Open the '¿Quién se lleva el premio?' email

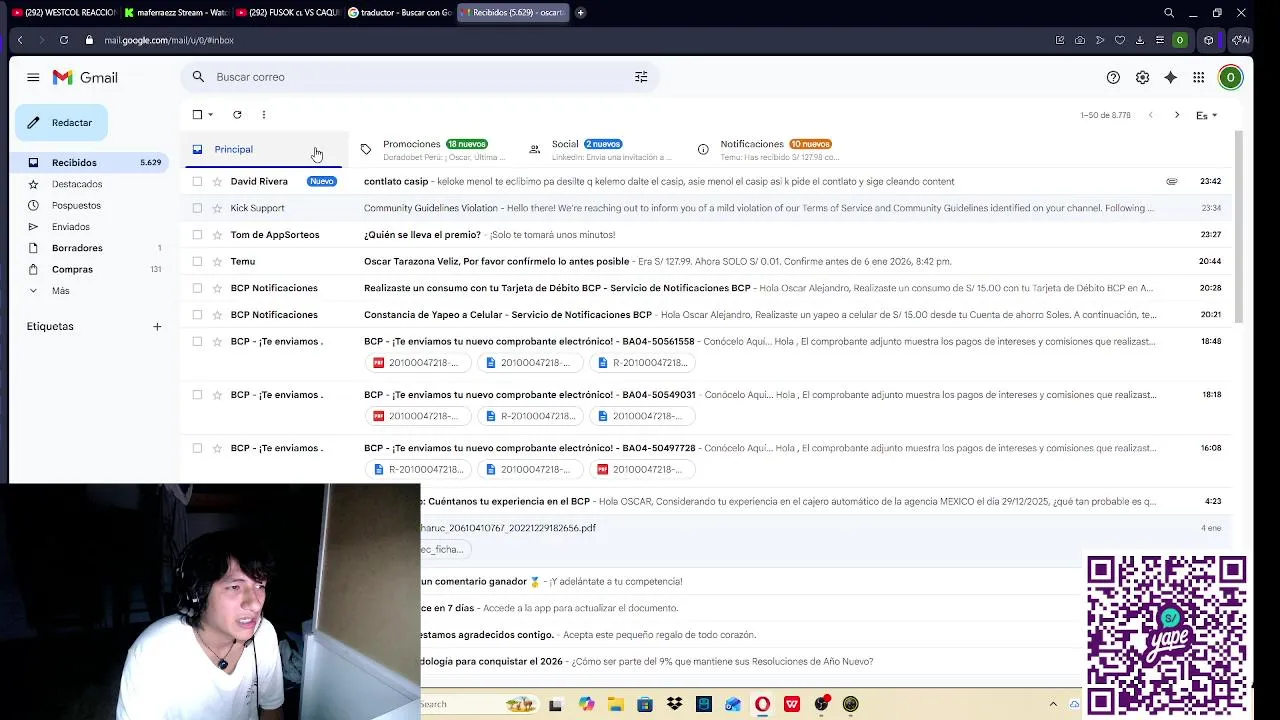[706, 235]
